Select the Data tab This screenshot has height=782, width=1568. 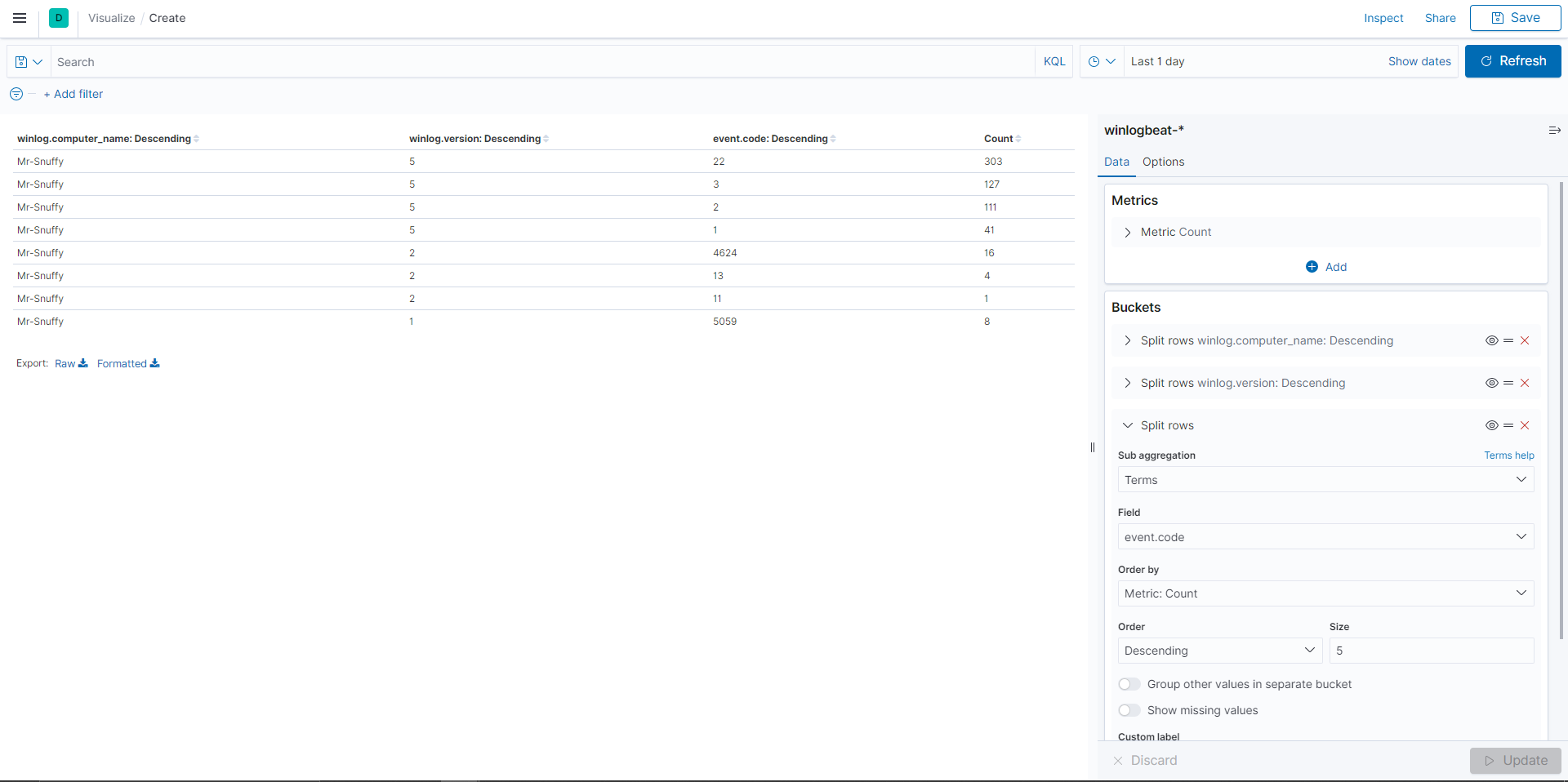coord(1116,162)
